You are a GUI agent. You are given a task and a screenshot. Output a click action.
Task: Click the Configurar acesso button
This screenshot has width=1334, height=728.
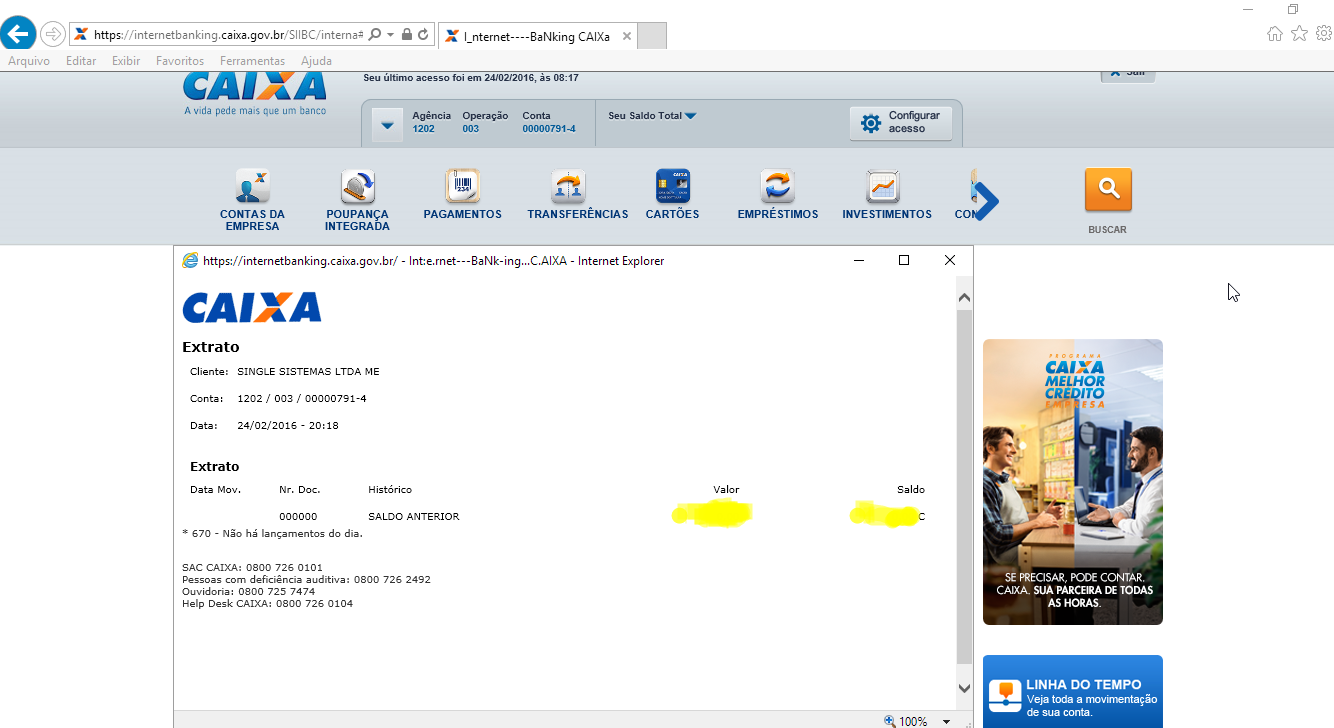tap(901, 123)
